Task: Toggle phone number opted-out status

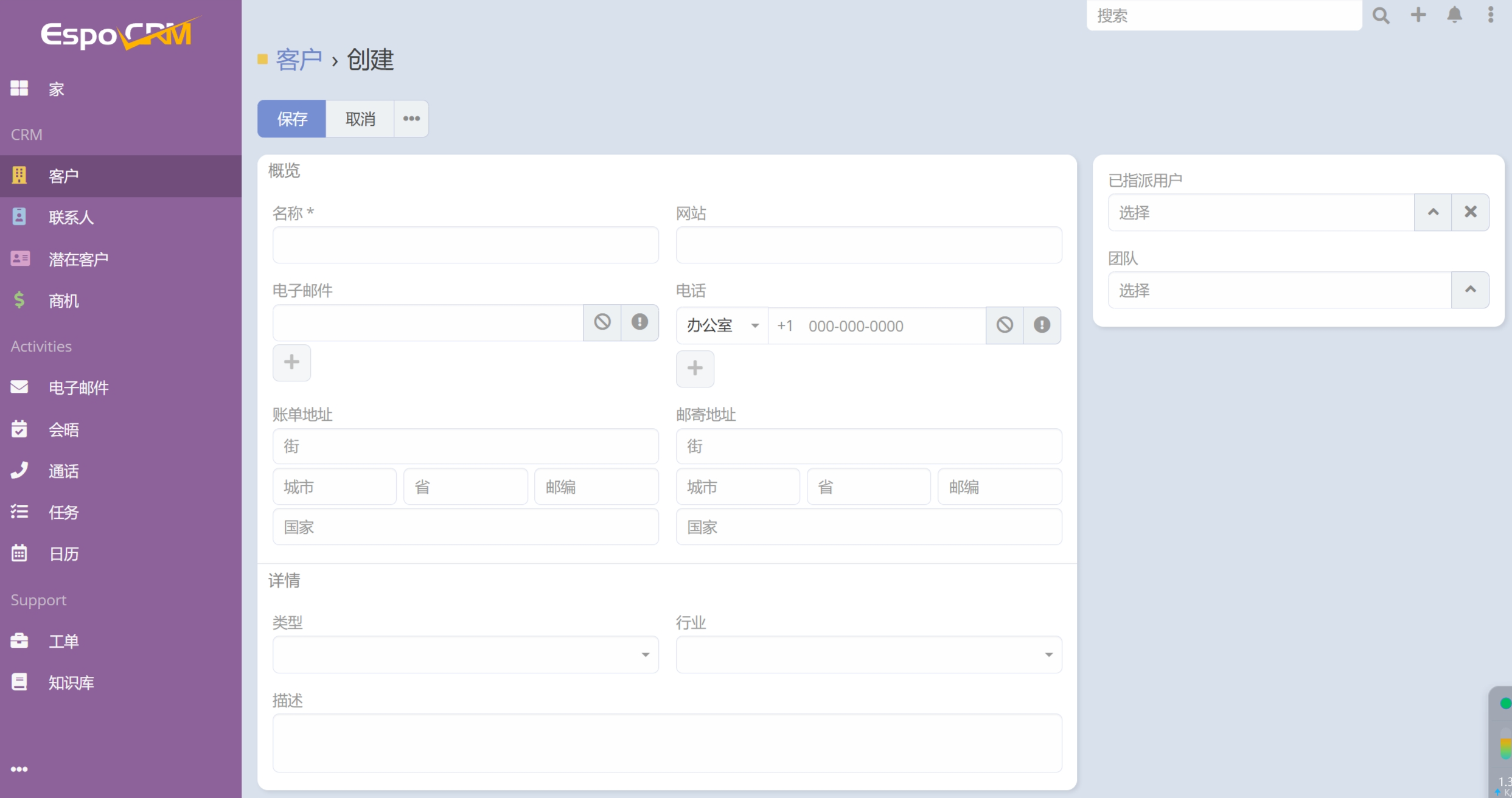Action: click(x=1005, y=325)
